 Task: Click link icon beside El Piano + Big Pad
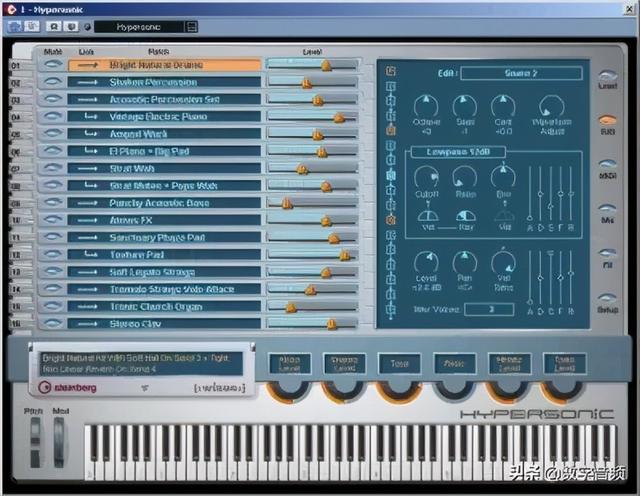click(x=91, y=151)
